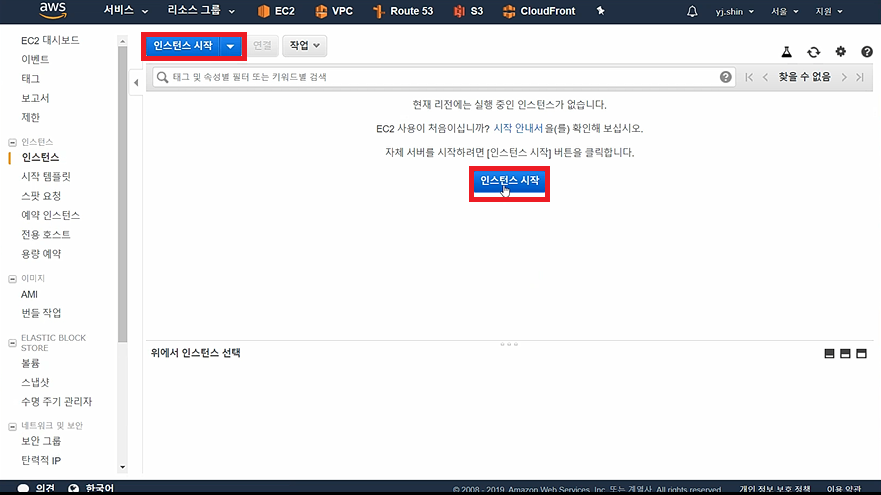Viewport: 881px width, 495px height.
Task: Open 스팟 요청 in sidebar
Action: pos(41,196)
